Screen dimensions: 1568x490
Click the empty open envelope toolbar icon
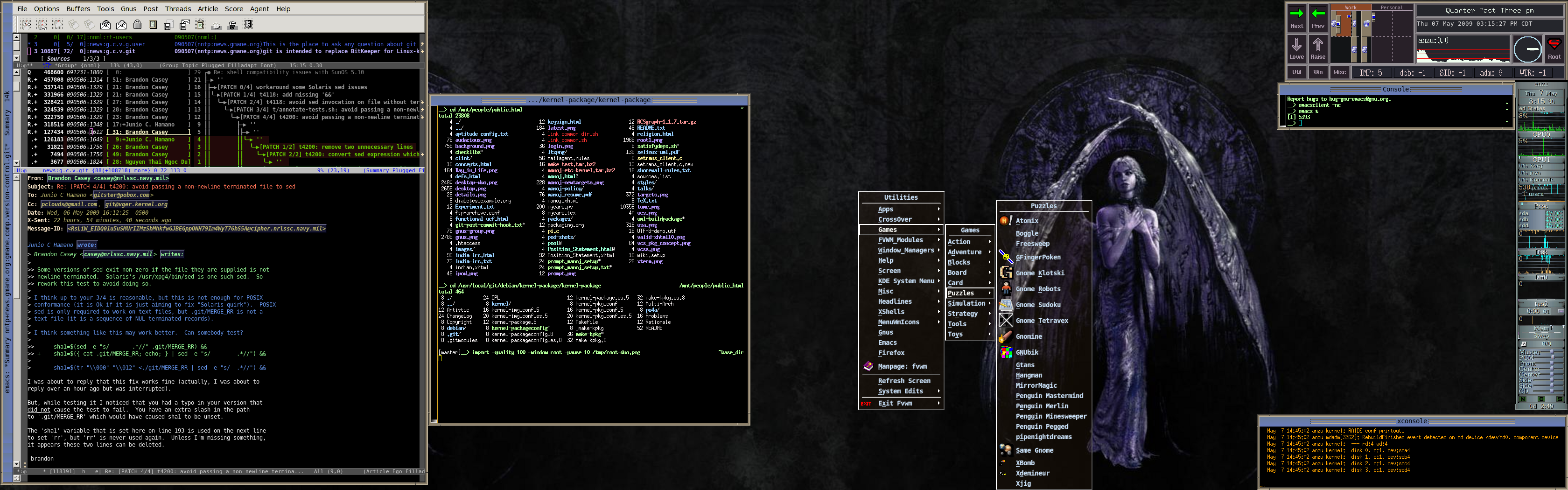coord(121,24)
